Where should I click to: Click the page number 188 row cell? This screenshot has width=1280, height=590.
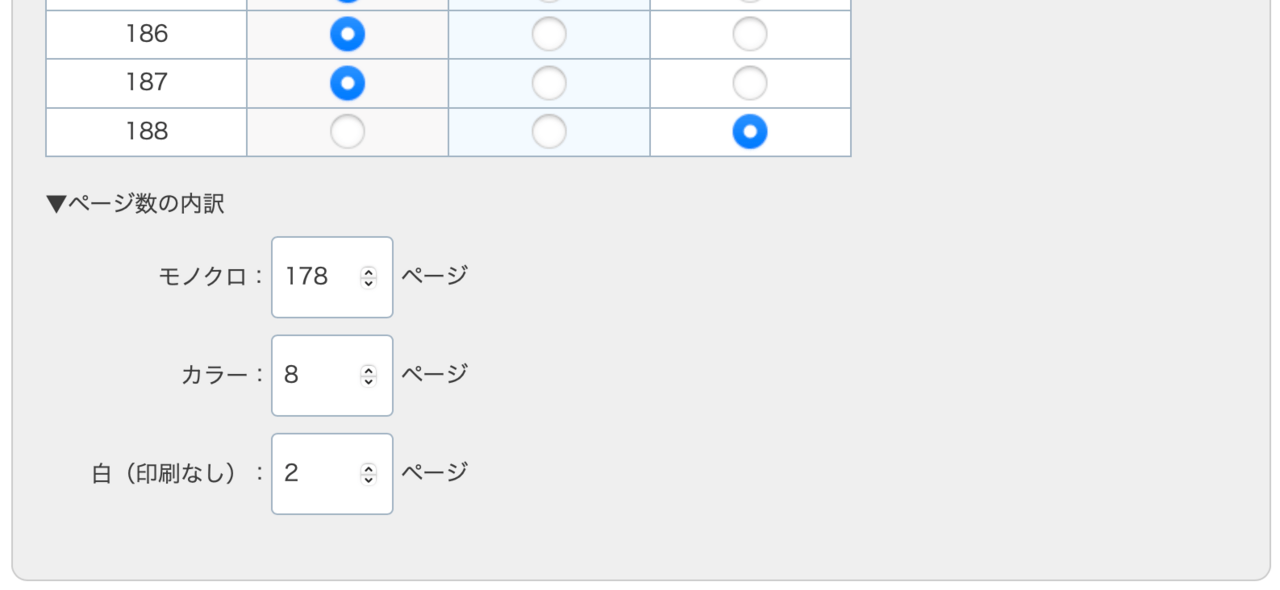pyautogui.click(x=147, y=132)
